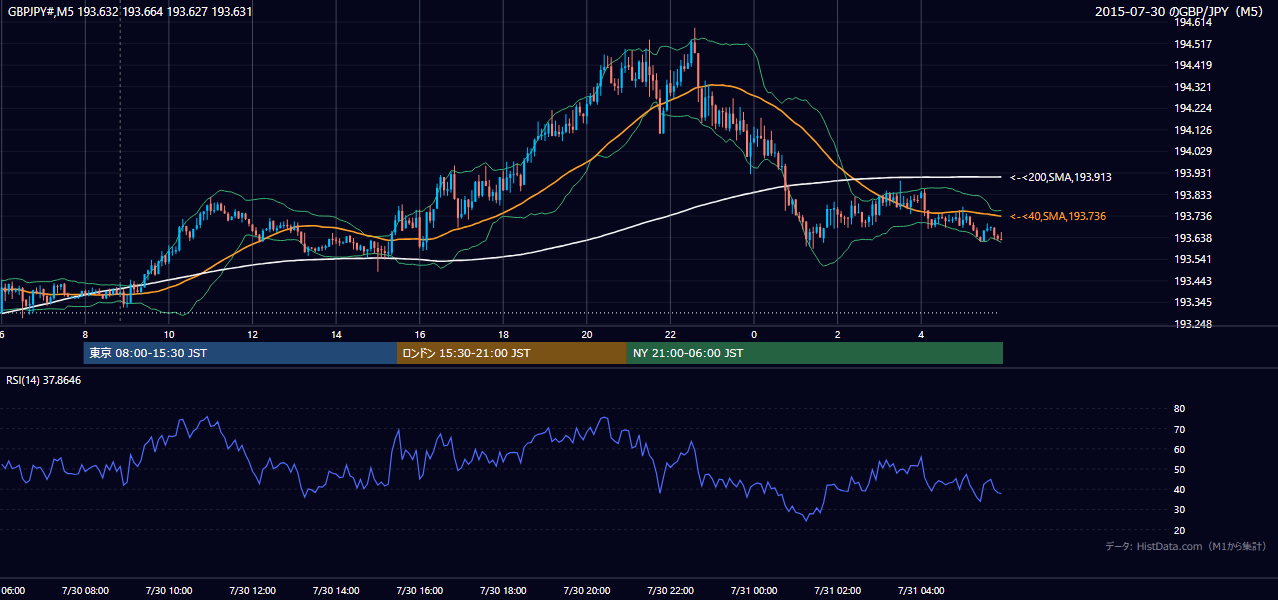Click the 7/30 16:00 time axis label

(419, 590)
